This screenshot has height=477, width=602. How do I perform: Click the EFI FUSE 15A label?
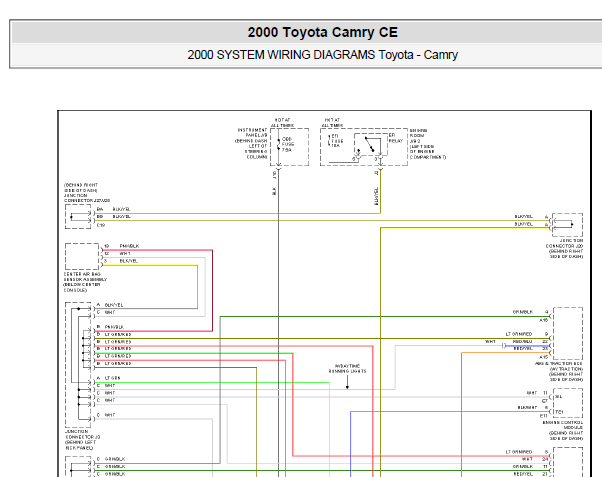coord(337,141)
